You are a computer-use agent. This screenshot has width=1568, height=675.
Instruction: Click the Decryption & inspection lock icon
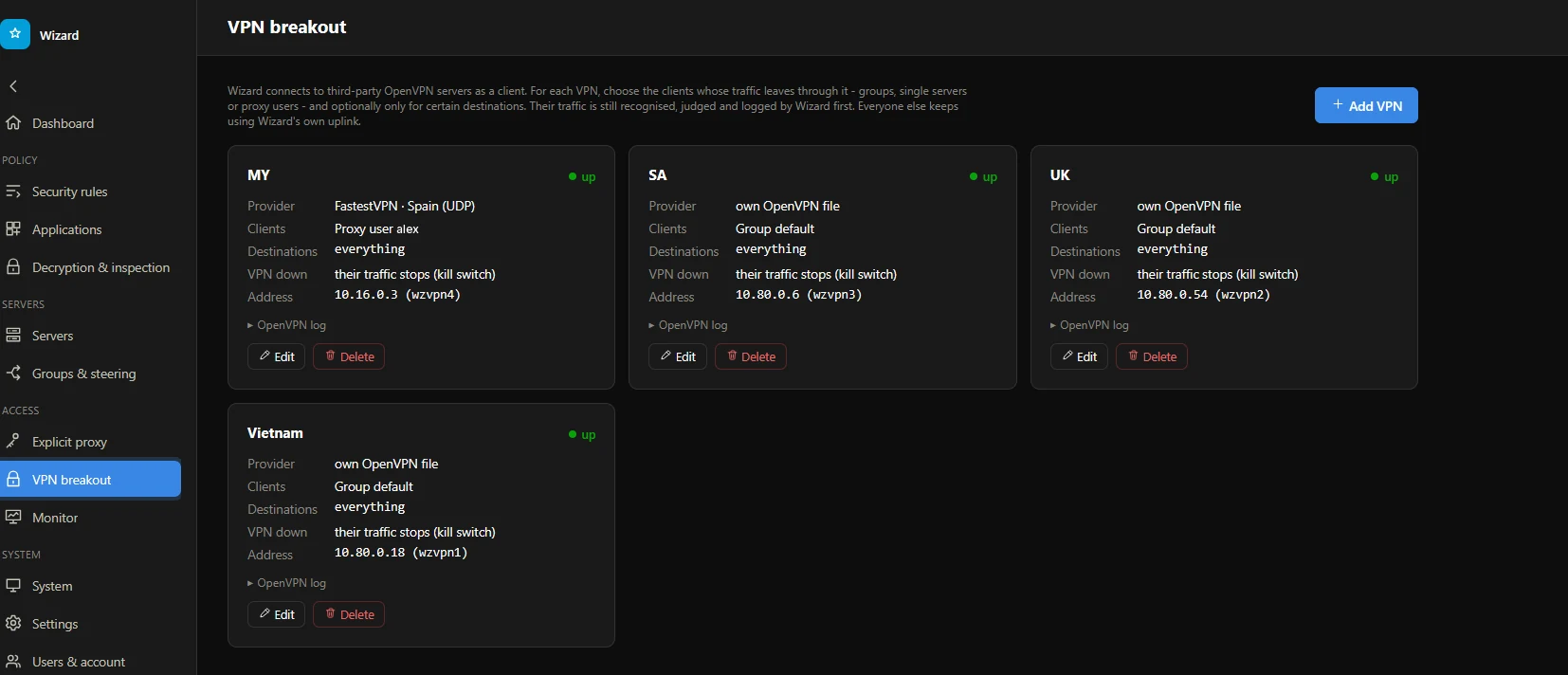pyautogui.click(x=13, y=267)
